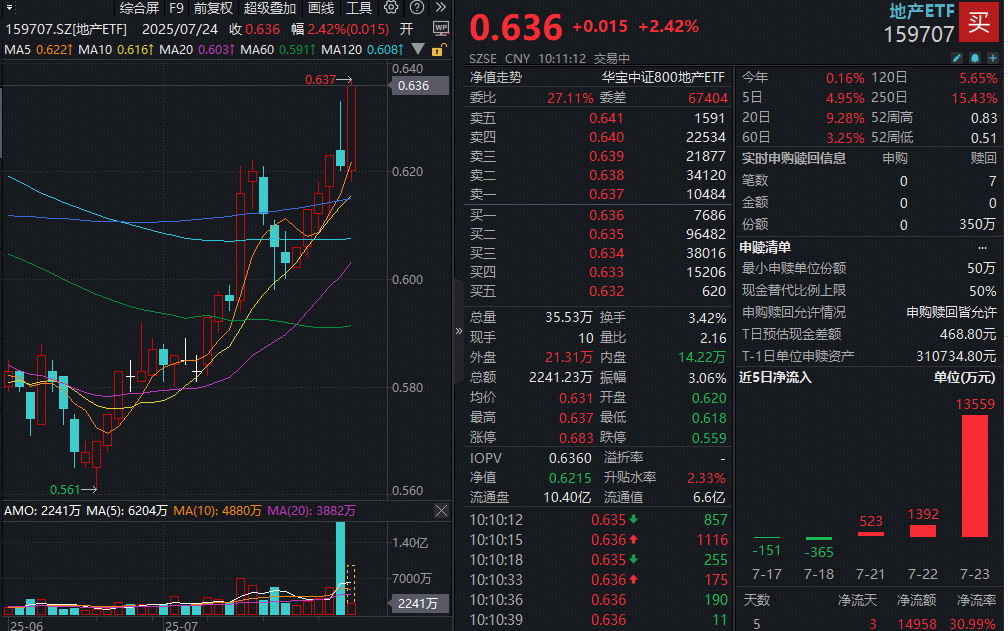The height and width of the screenshot is (631, 1008).
Task: Open the MA settings dropdown triangle
Action: tap(418, 48)
